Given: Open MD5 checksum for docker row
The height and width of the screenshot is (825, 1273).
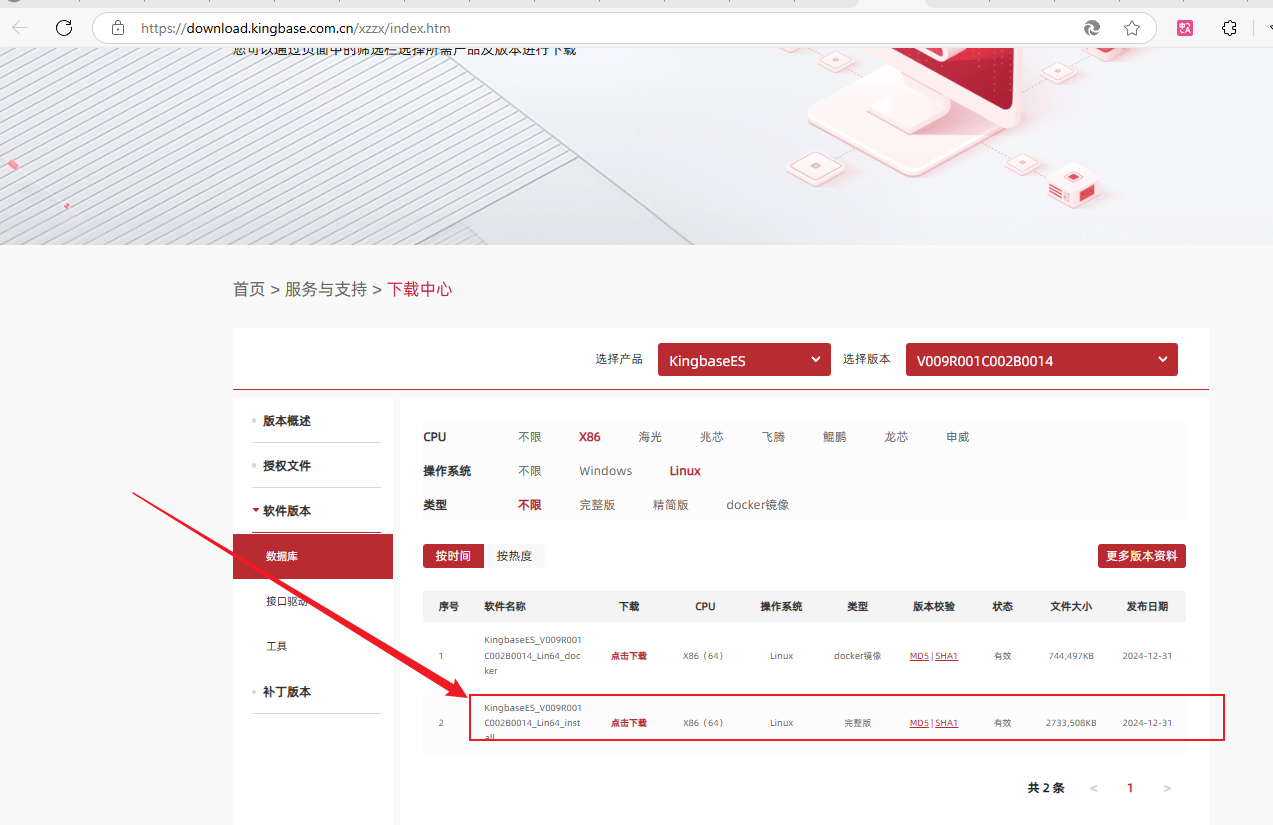Looking at the screenshot, I should (919, 656).
